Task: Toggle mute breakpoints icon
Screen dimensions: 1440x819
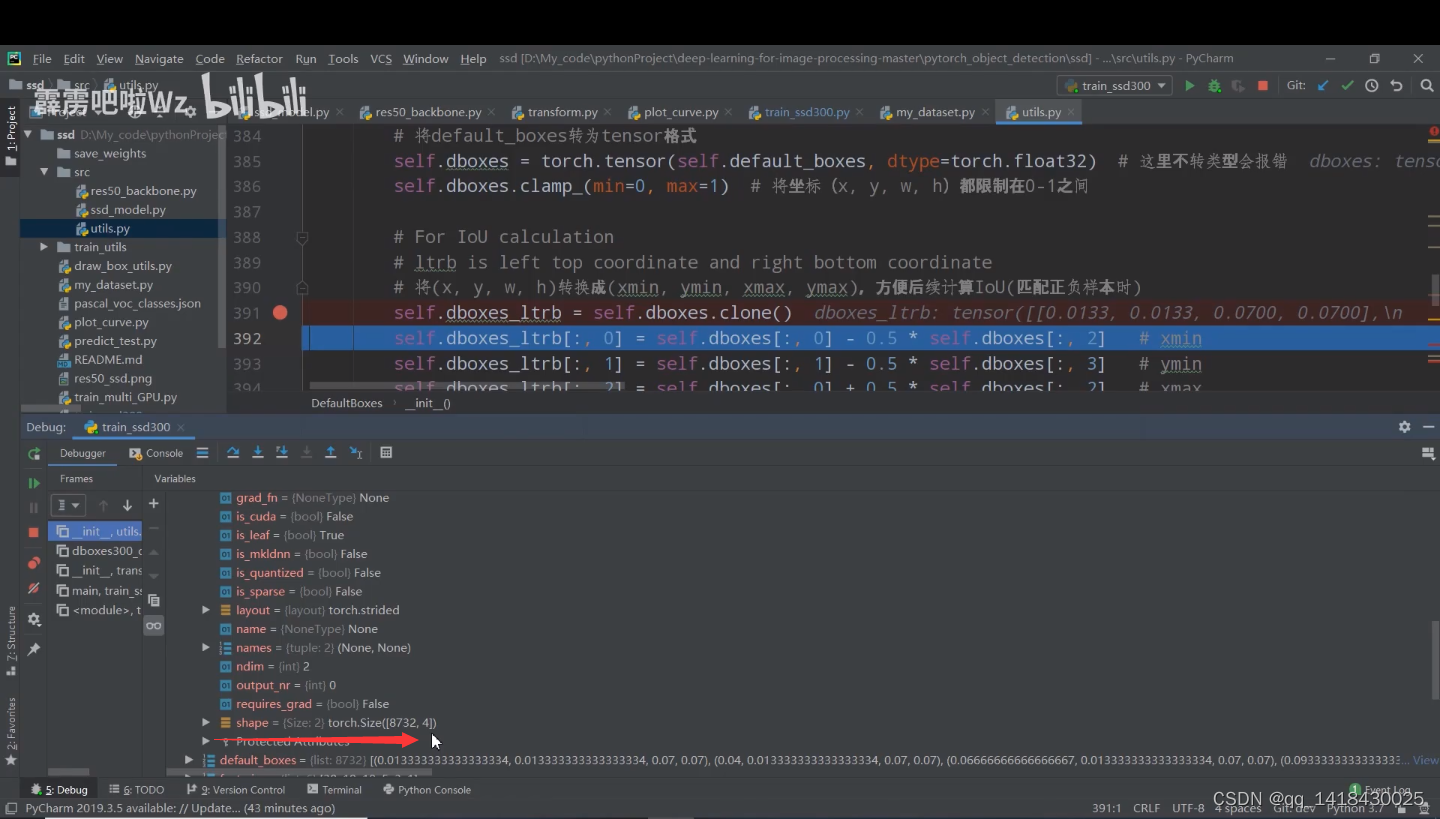Action: point(34,588)
